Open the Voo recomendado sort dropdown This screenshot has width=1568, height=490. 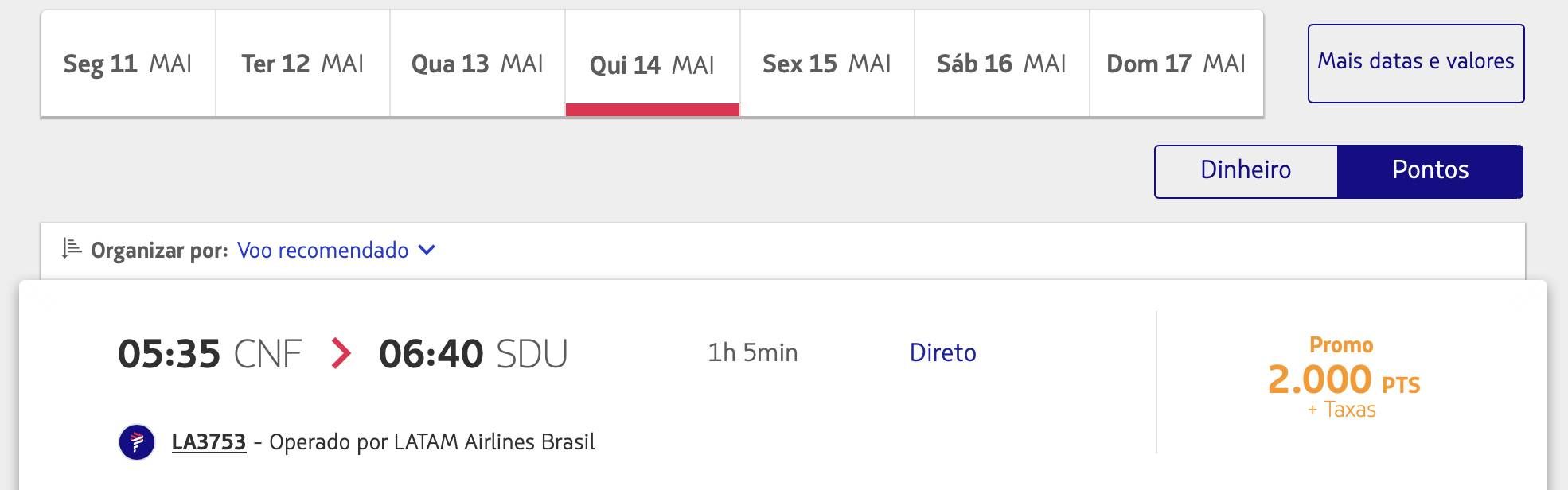click(336, 250)
